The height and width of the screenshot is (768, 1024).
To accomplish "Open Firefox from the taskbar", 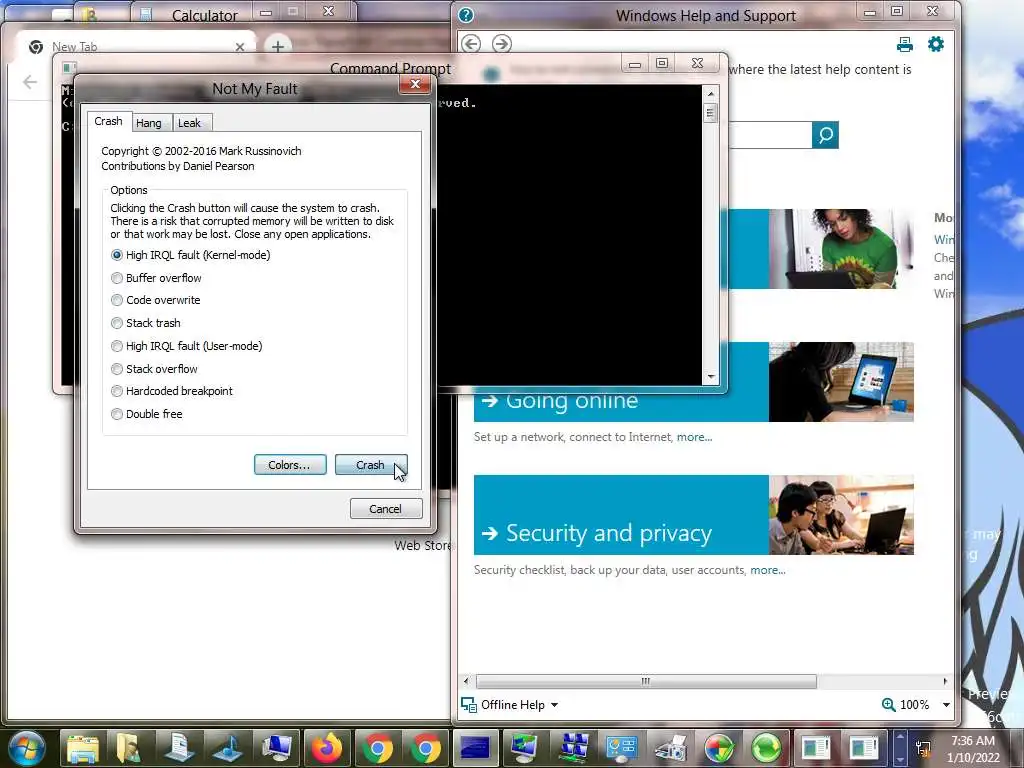I will pyautogui.click(x=326, y=748).
